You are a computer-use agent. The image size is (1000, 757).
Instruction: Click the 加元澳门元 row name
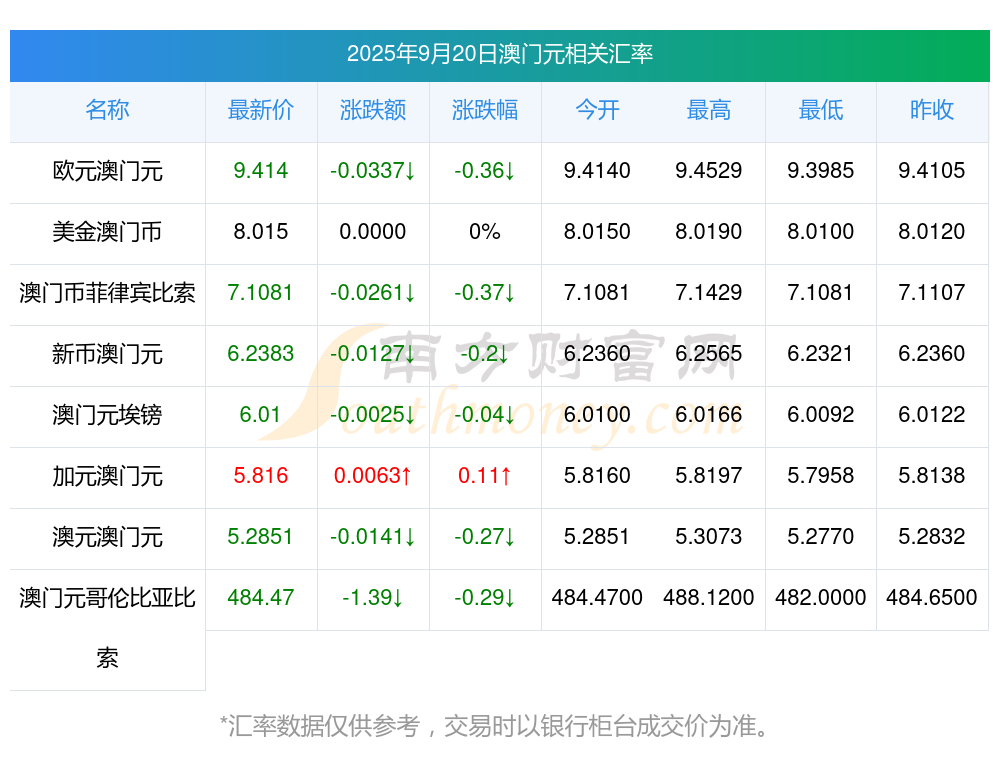point(107,476)
